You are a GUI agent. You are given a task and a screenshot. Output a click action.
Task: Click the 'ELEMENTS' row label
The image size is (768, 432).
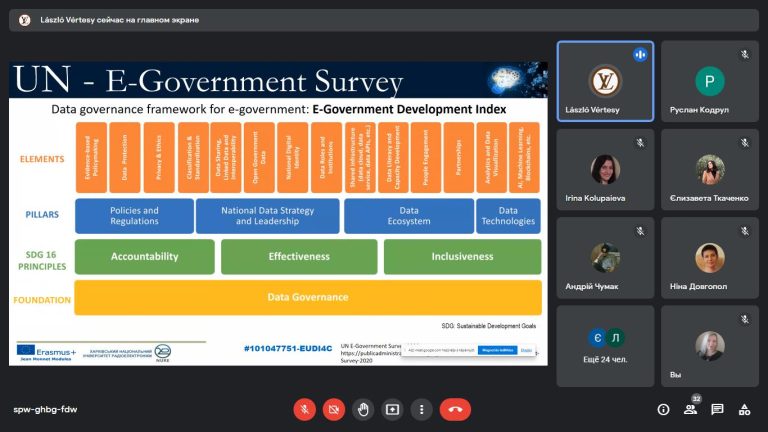(x=42, y=159)
